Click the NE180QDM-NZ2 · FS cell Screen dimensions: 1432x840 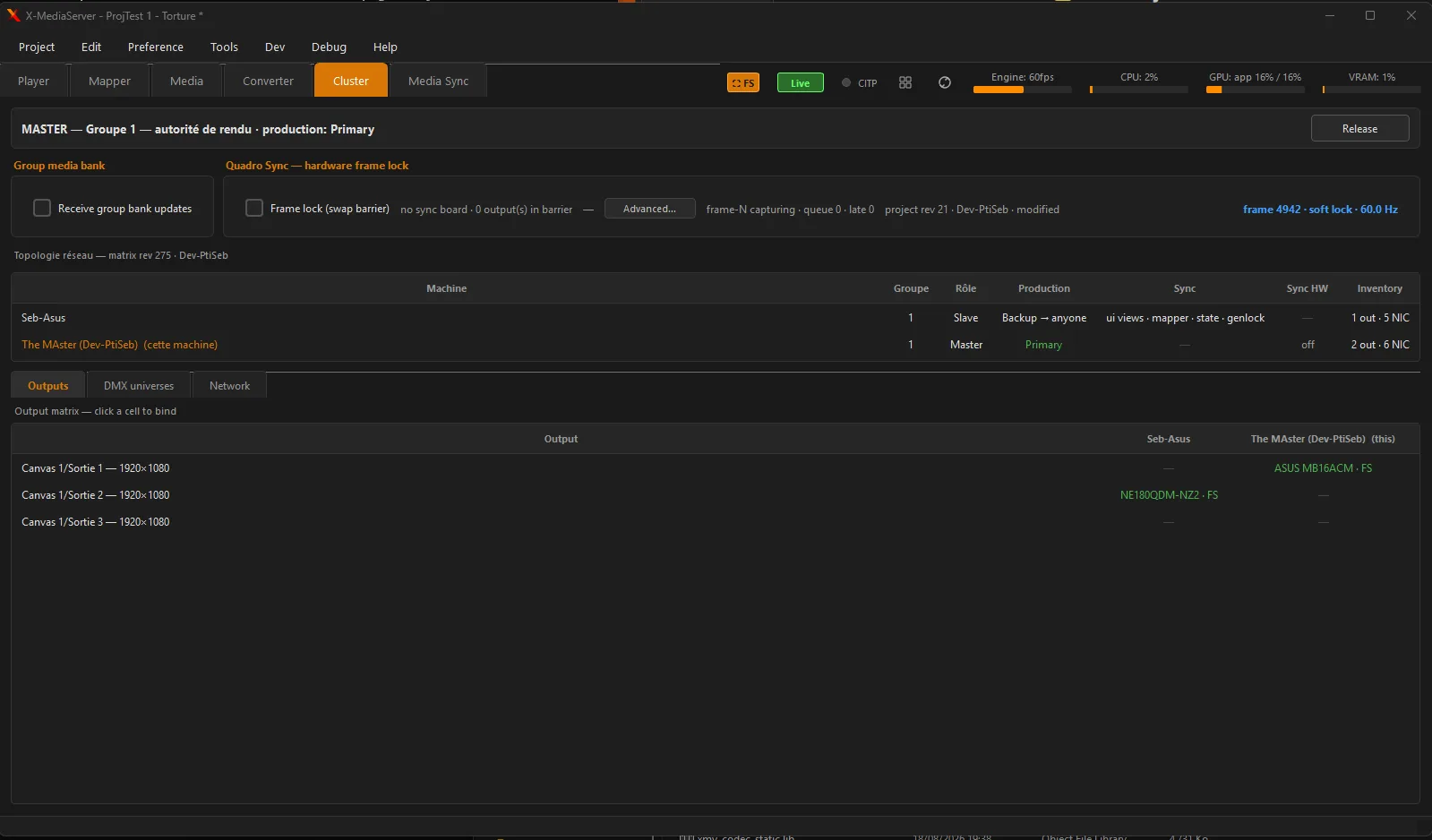pyautogui.click(x=1169, y=495)
